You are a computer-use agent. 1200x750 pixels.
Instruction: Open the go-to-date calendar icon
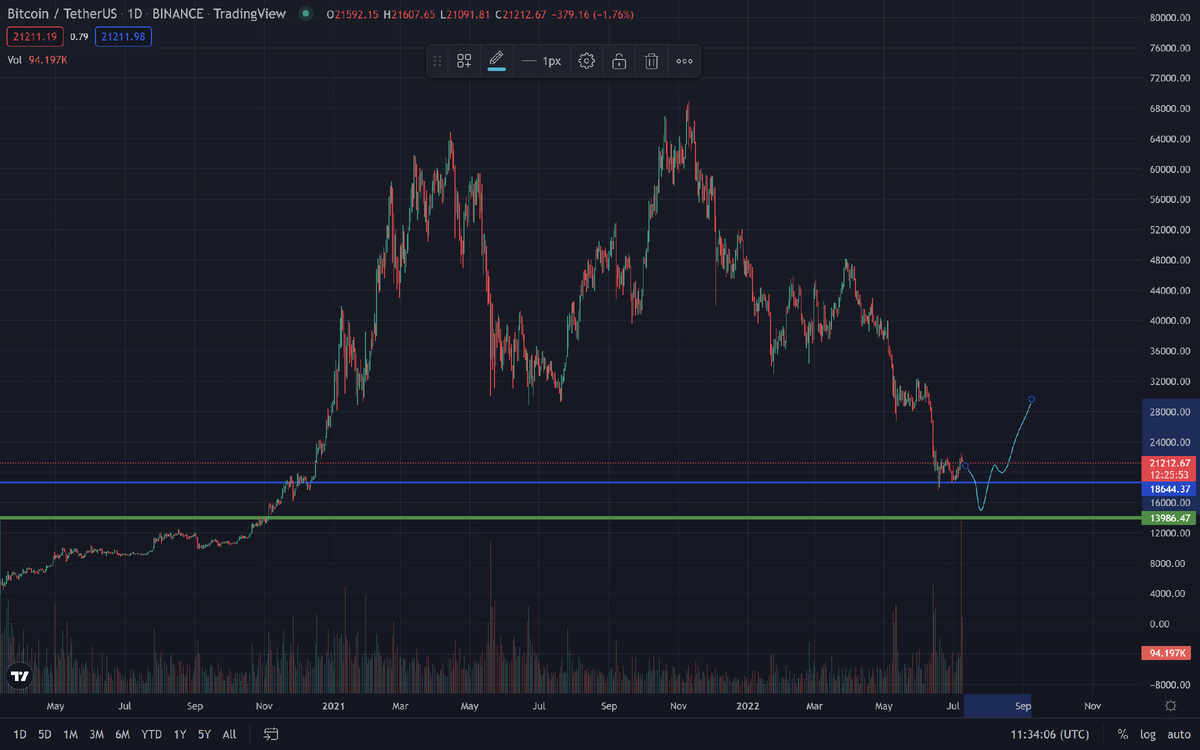click(271, 734)
